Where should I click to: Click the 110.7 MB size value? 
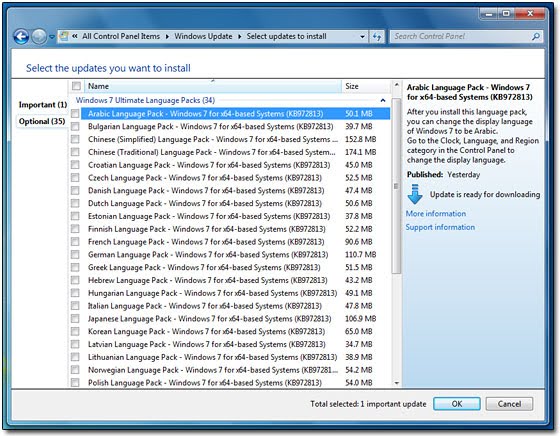[360, 255]
